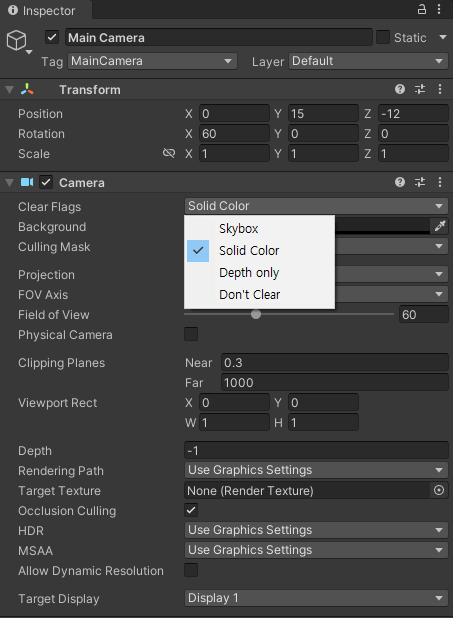The width and height of the screenshot is (453, 618).
Task: Click the Inspector lock icon
Action: (421, 9)
